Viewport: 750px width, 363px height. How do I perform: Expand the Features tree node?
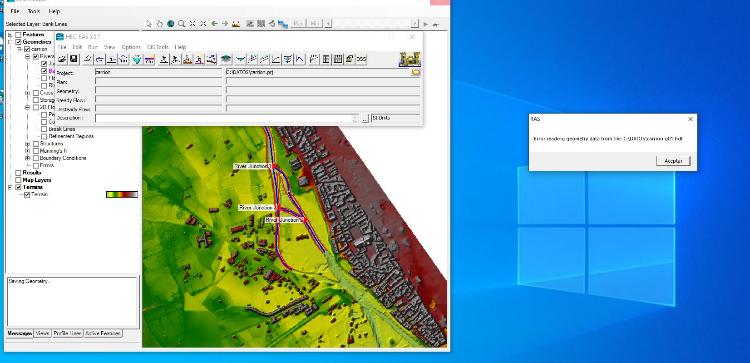(10, 34)
